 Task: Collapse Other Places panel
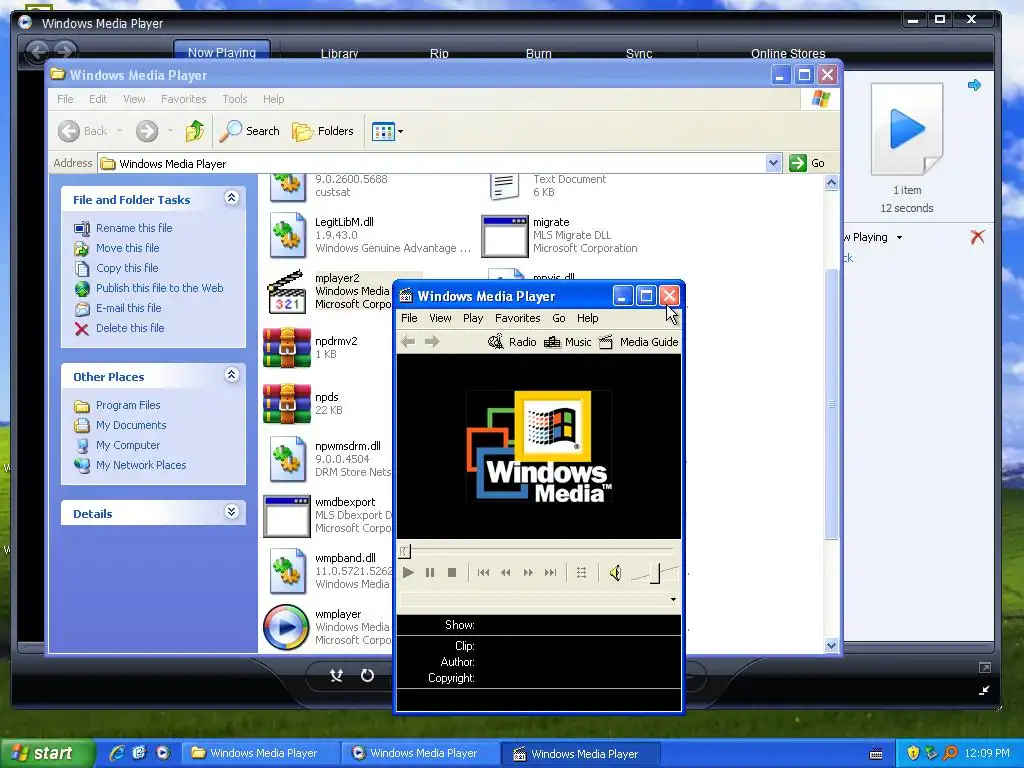click(231, 375)
